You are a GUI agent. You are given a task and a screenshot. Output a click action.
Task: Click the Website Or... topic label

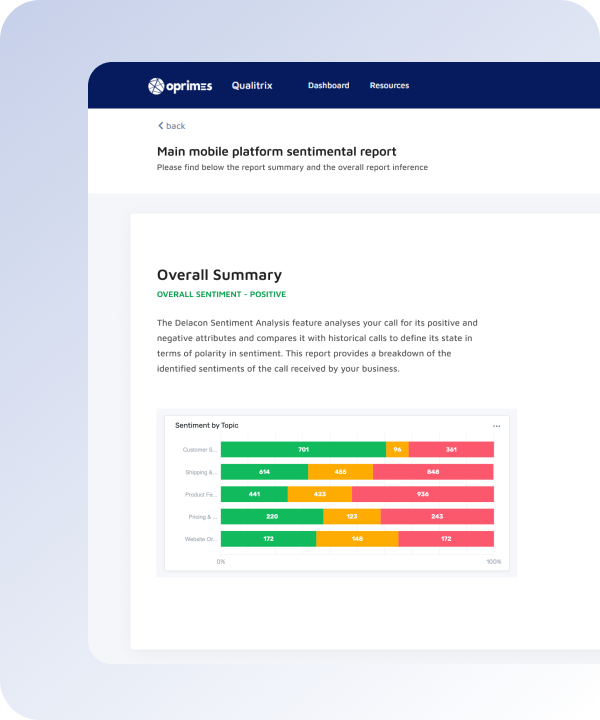[200, 539]
